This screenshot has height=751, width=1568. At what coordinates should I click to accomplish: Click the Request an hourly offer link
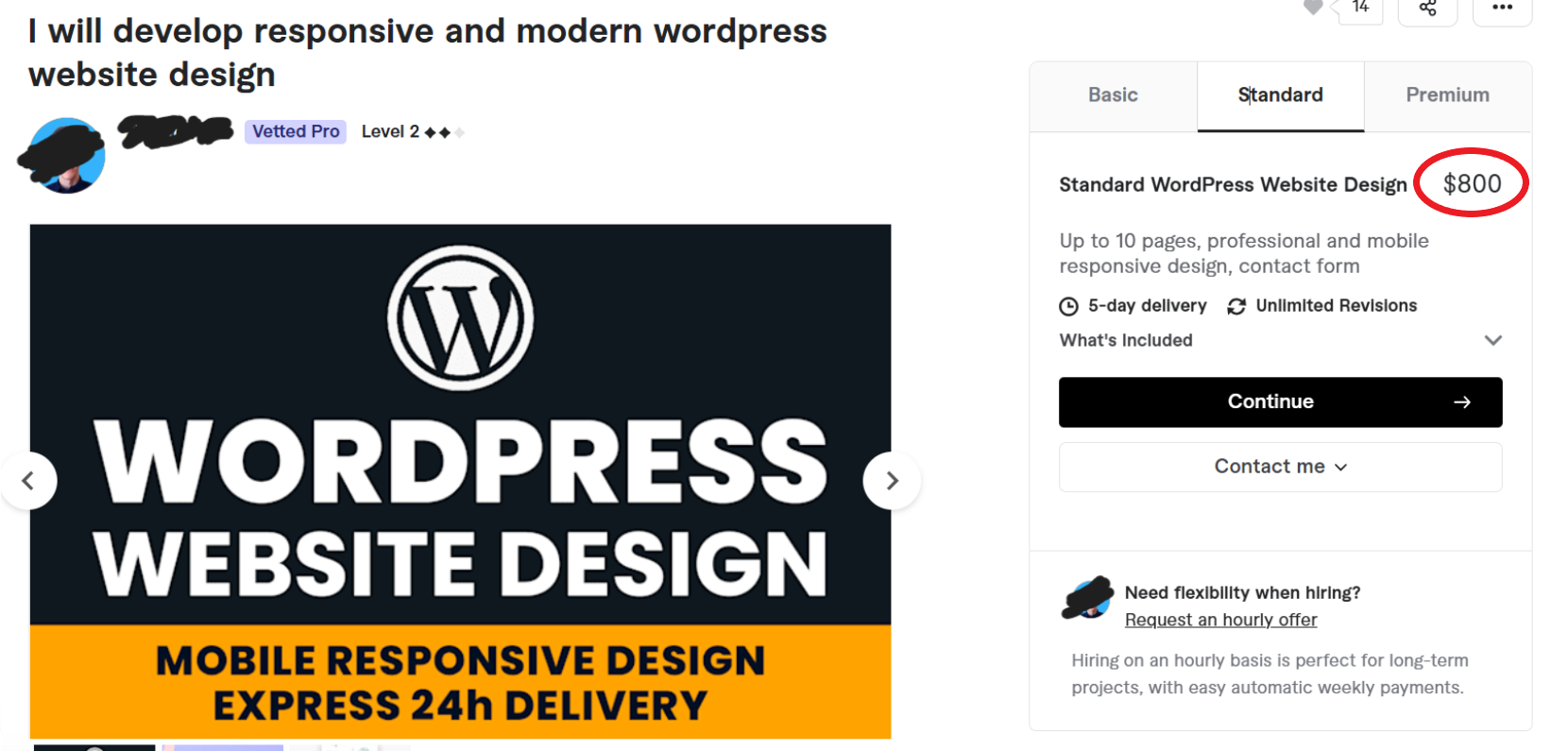(x=1220, y=620)
